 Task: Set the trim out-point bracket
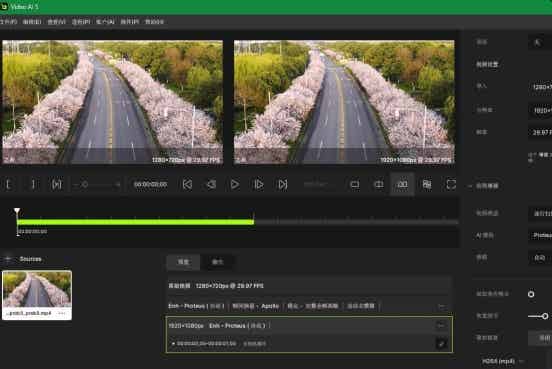click(33, 184)
